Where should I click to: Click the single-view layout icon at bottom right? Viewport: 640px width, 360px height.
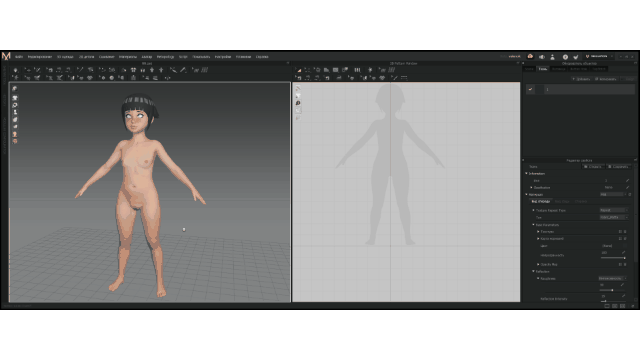pos(607,306)
